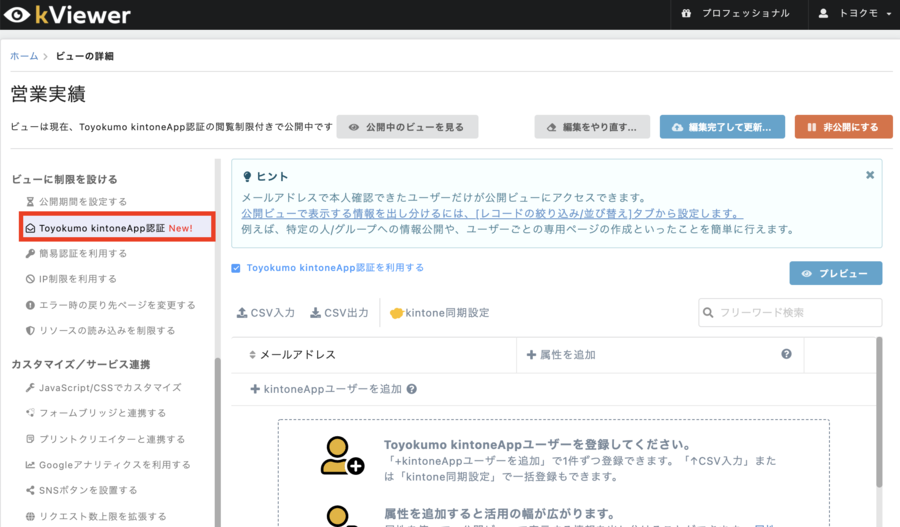Open フォームブリッジと連携する item

coord(96,413)
